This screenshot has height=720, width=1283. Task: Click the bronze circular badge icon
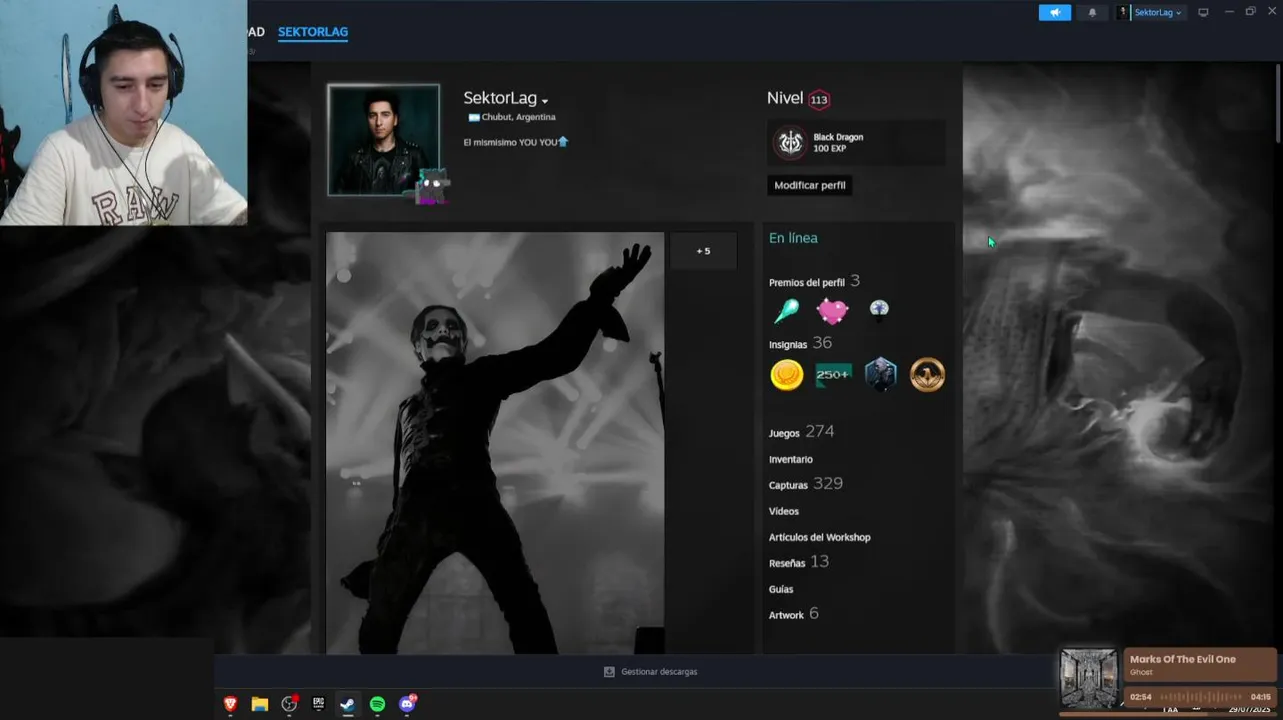point(927,375)
